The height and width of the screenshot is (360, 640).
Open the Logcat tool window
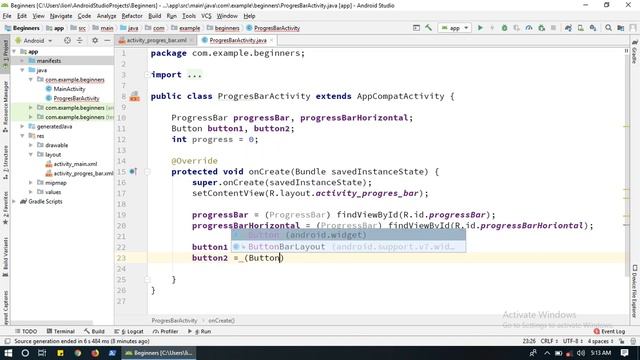[129, 331]
